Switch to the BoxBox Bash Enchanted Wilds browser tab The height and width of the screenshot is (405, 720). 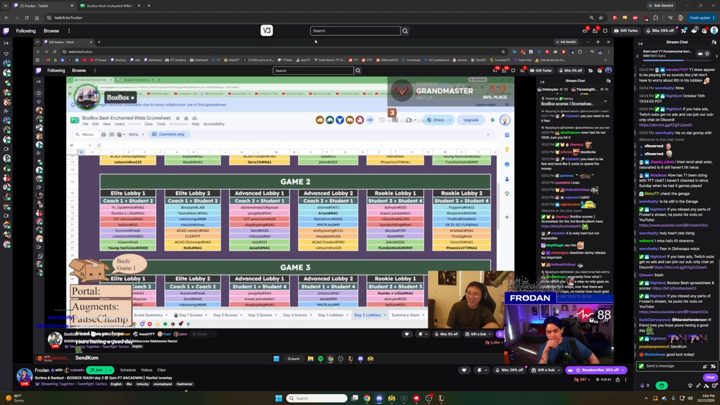tap(110, 6)
